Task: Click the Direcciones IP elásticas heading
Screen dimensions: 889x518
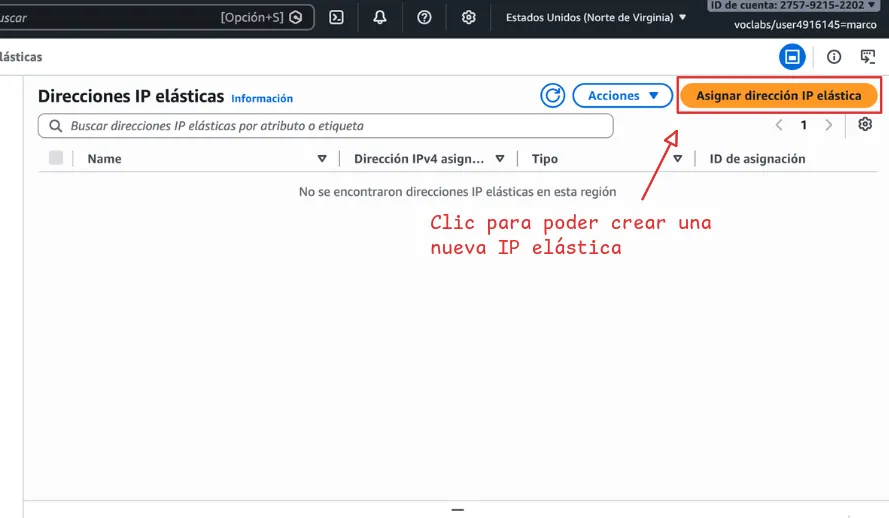Action: [131, 96]
